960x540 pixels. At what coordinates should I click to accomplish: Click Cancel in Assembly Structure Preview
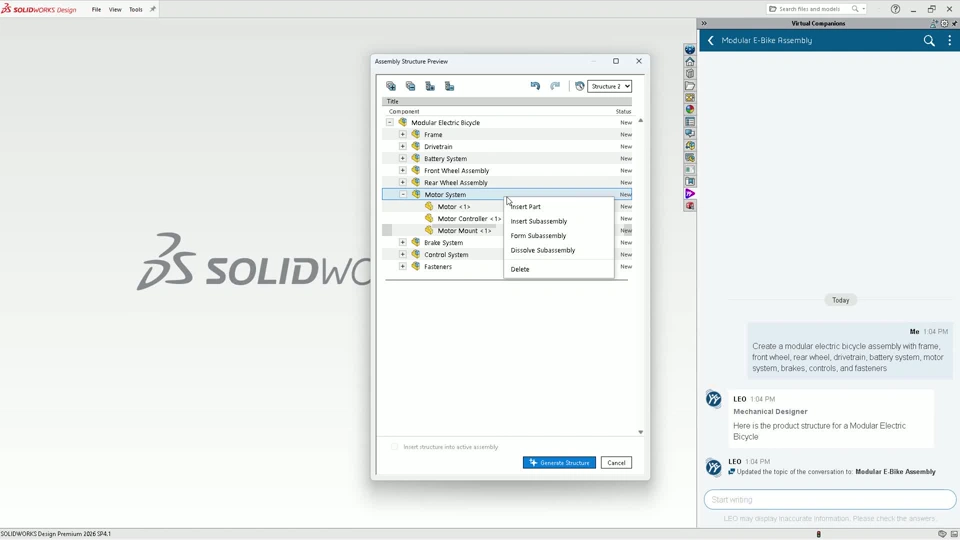coord(616,463)
